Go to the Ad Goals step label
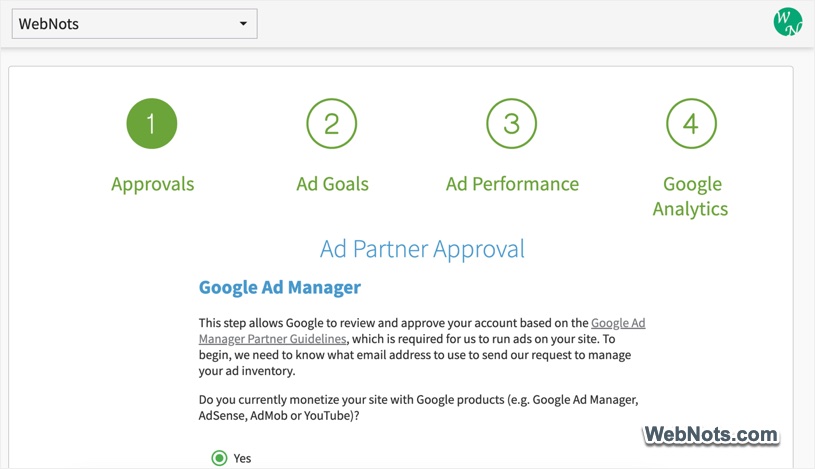This screenshot has height=469, width=815. 333,184
